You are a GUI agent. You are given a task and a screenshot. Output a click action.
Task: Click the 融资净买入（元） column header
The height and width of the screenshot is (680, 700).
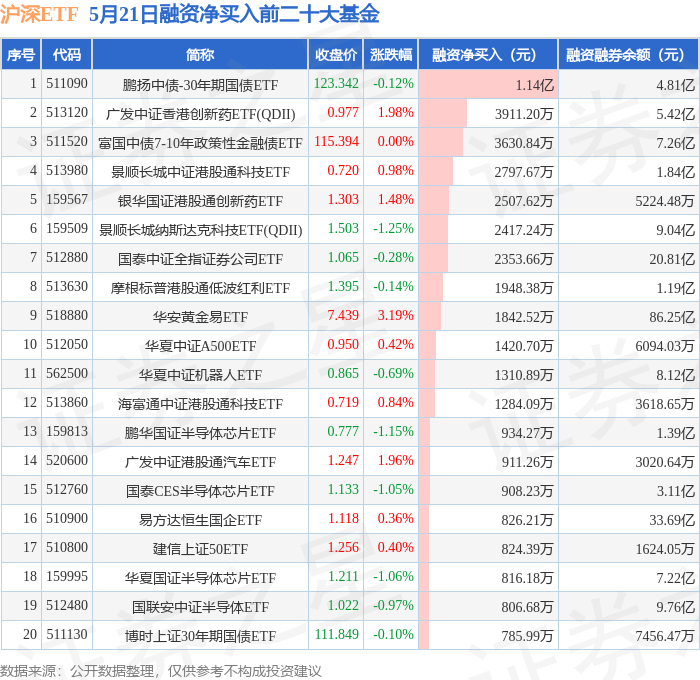click(488, 54)
